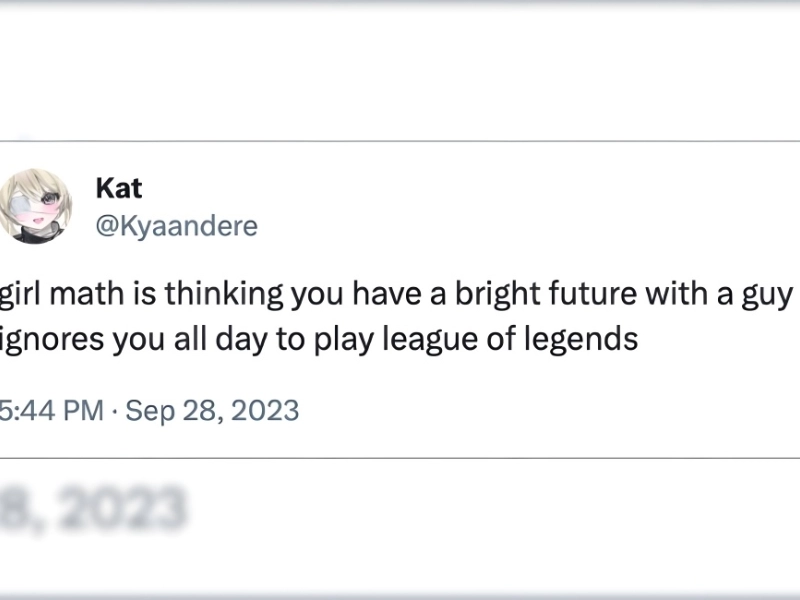Image resolution: width=800 pixels, height=600 pixels.
Task: Select the Sep 28, 2023 date
Action: point(212,410)
